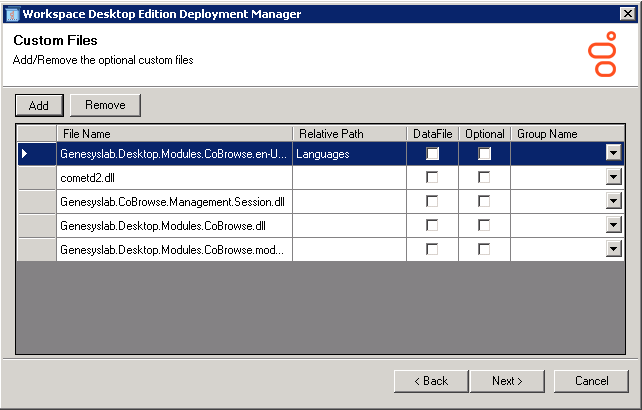Sort by File Name column header
642x410 pixels.
click(x=175, y=133)
